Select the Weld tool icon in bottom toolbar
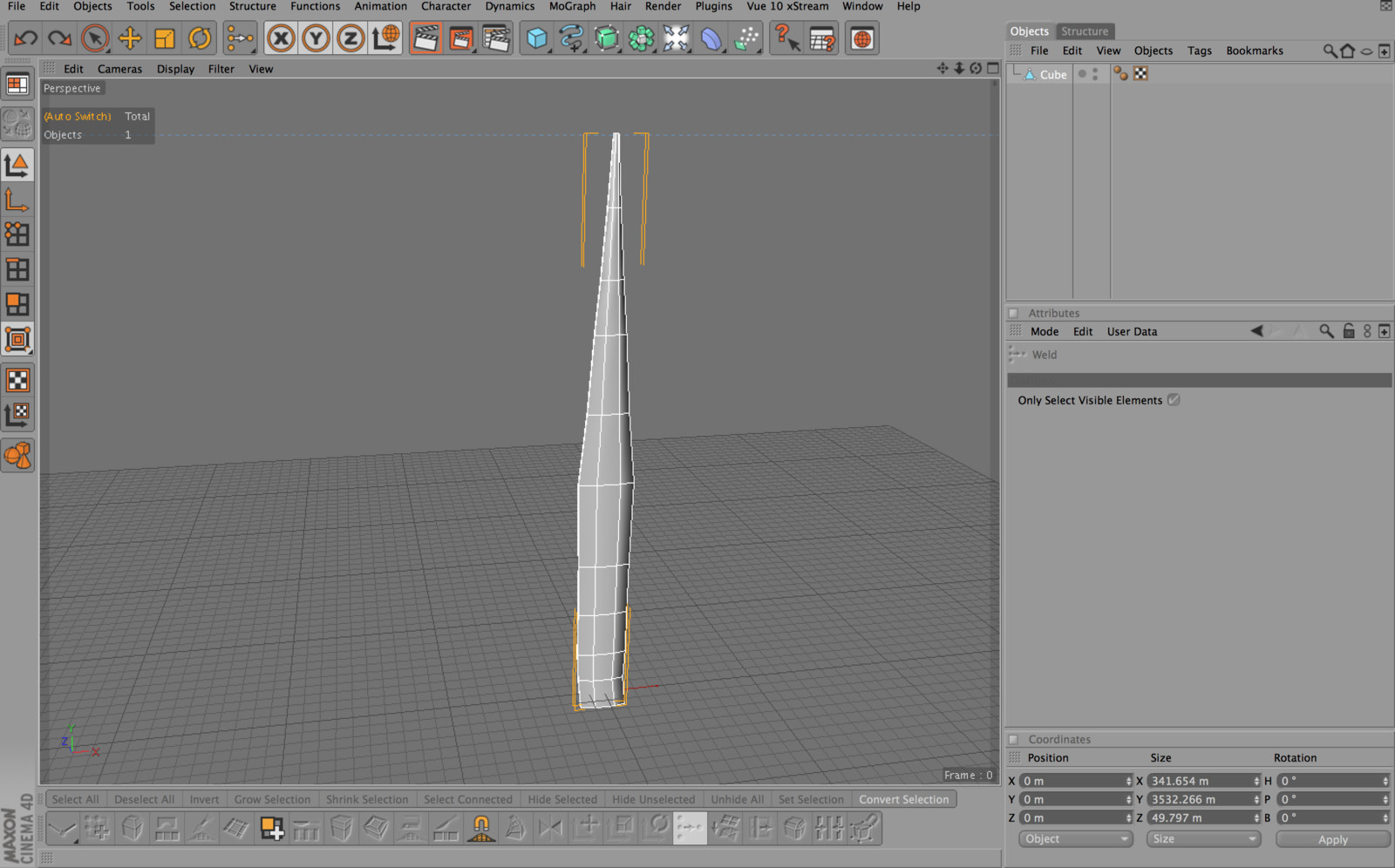Image resolution: width=1395 pixels, height=868 pixels. click(x=690, y=828)
